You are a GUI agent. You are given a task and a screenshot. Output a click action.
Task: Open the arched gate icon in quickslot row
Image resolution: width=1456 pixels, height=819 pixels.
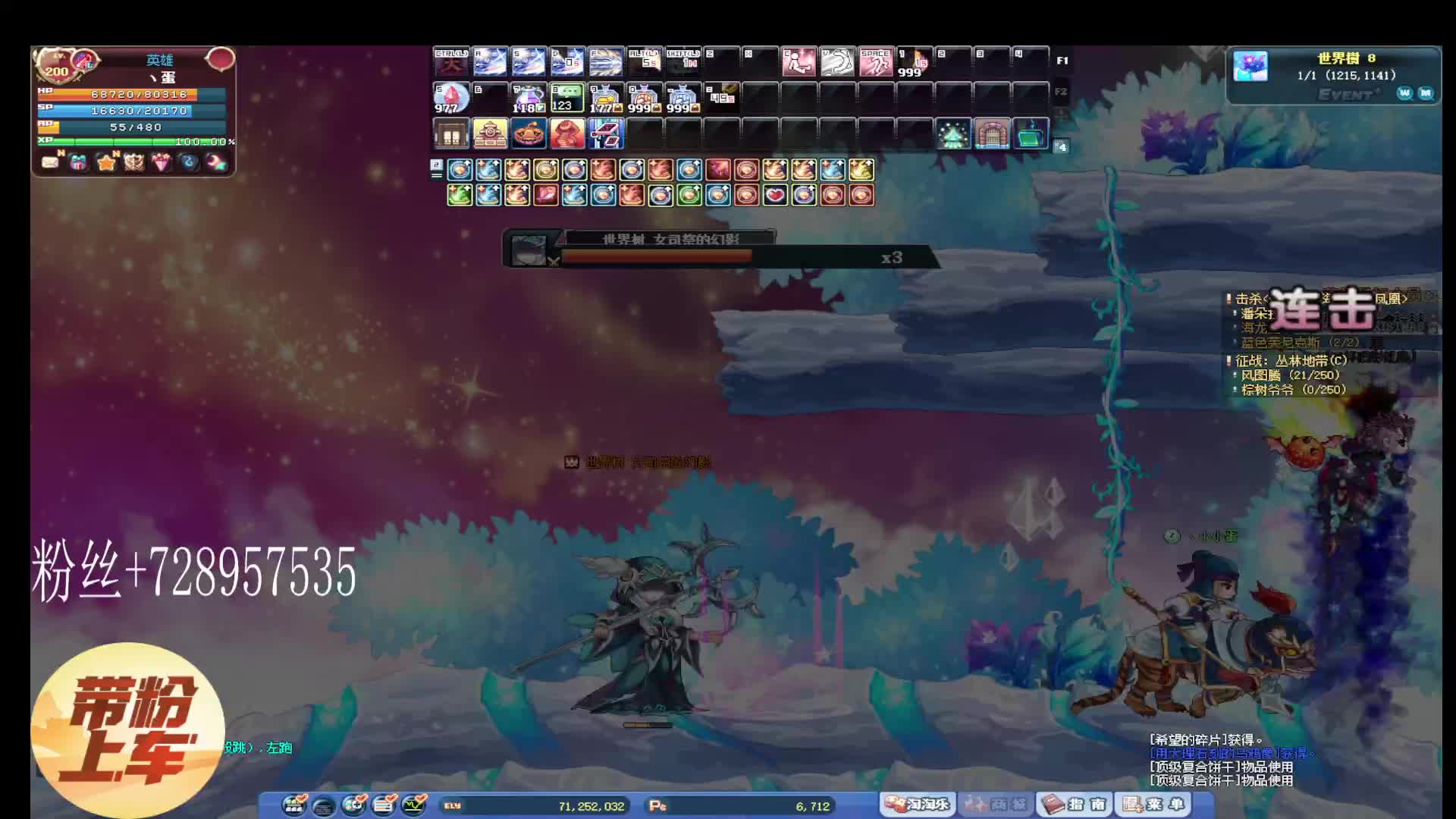pyautogui.click(x=991, y=135)
